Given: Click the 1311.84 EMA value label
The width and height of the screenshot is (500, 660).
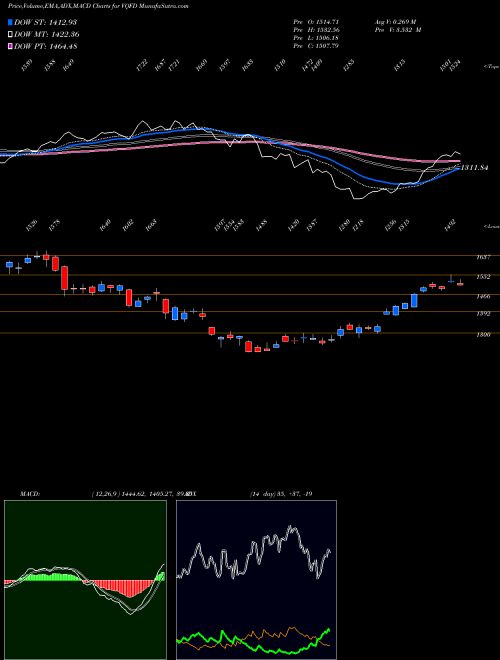Looking at the screenshot, I should click(x=474, y=168).
